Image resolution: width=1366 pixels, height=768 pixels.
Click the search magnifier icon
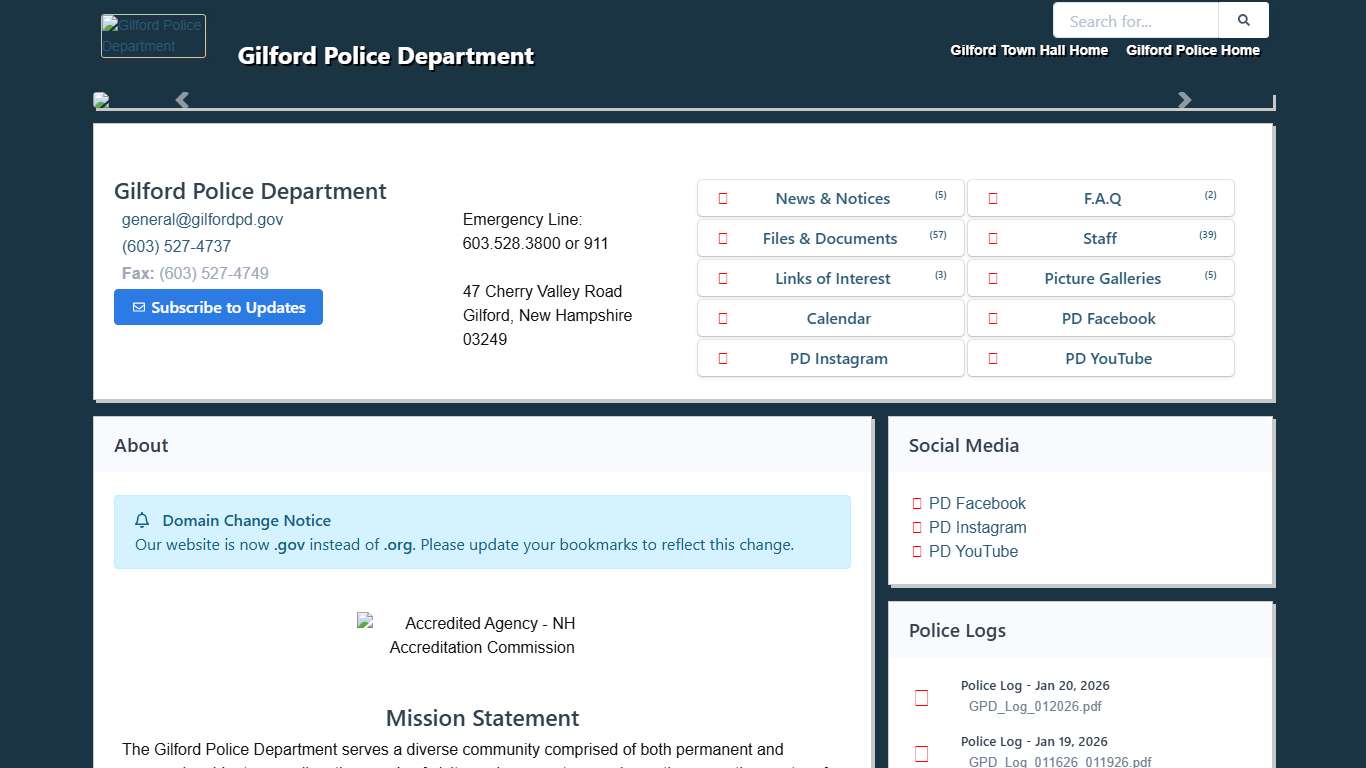(x=1243, y=20)
